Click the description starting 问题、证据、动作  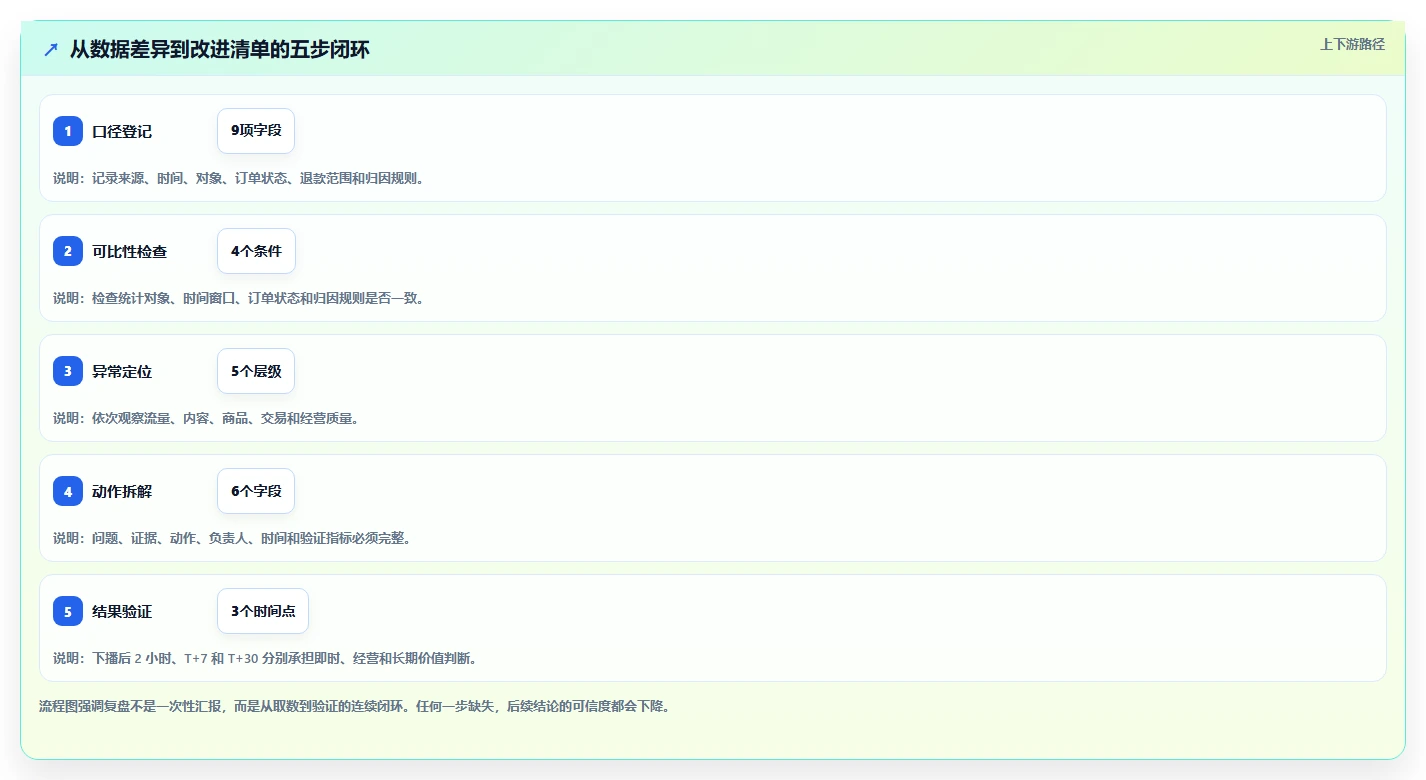233,538
